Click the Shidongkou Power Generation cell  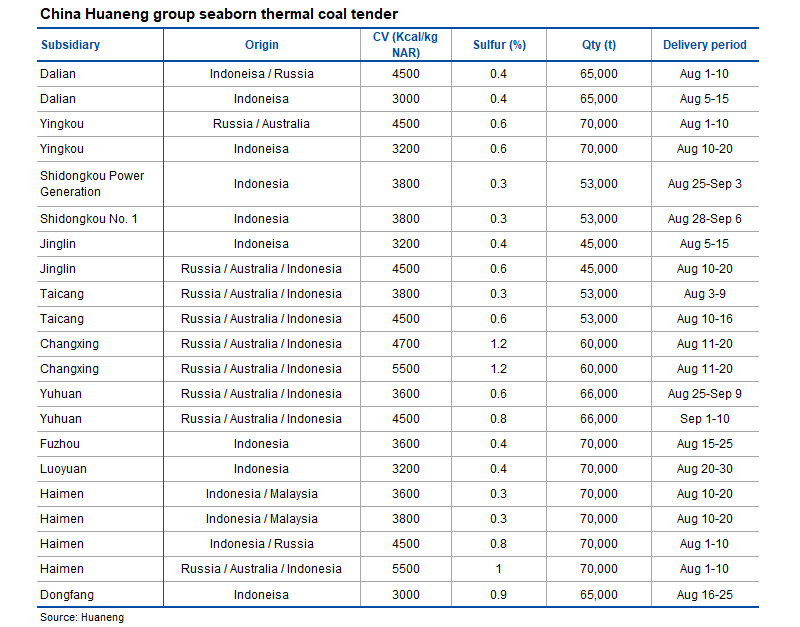pyautogui.click(x=92, y=184)
